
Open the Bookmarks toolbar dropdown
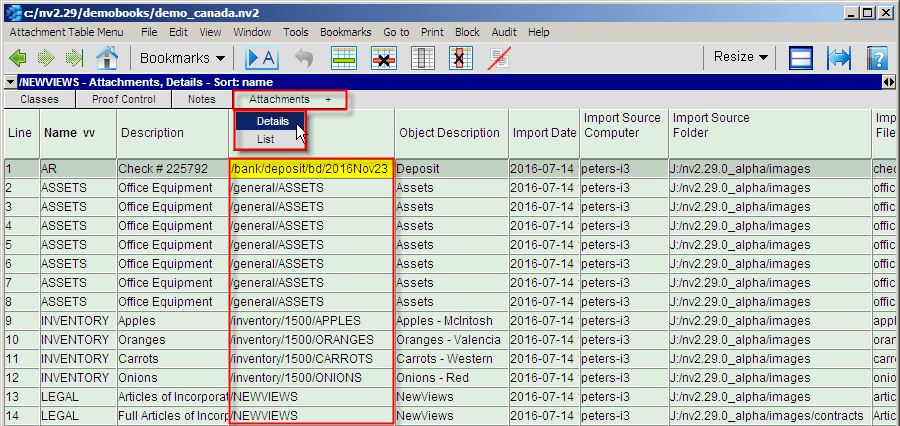pyautogui.click(x=181, y=57)
